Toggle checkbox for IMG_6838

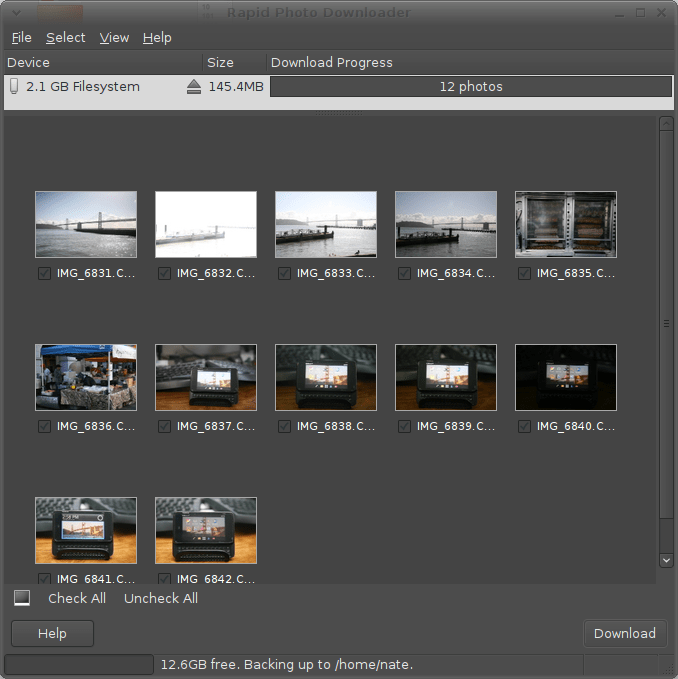(284, 426)
